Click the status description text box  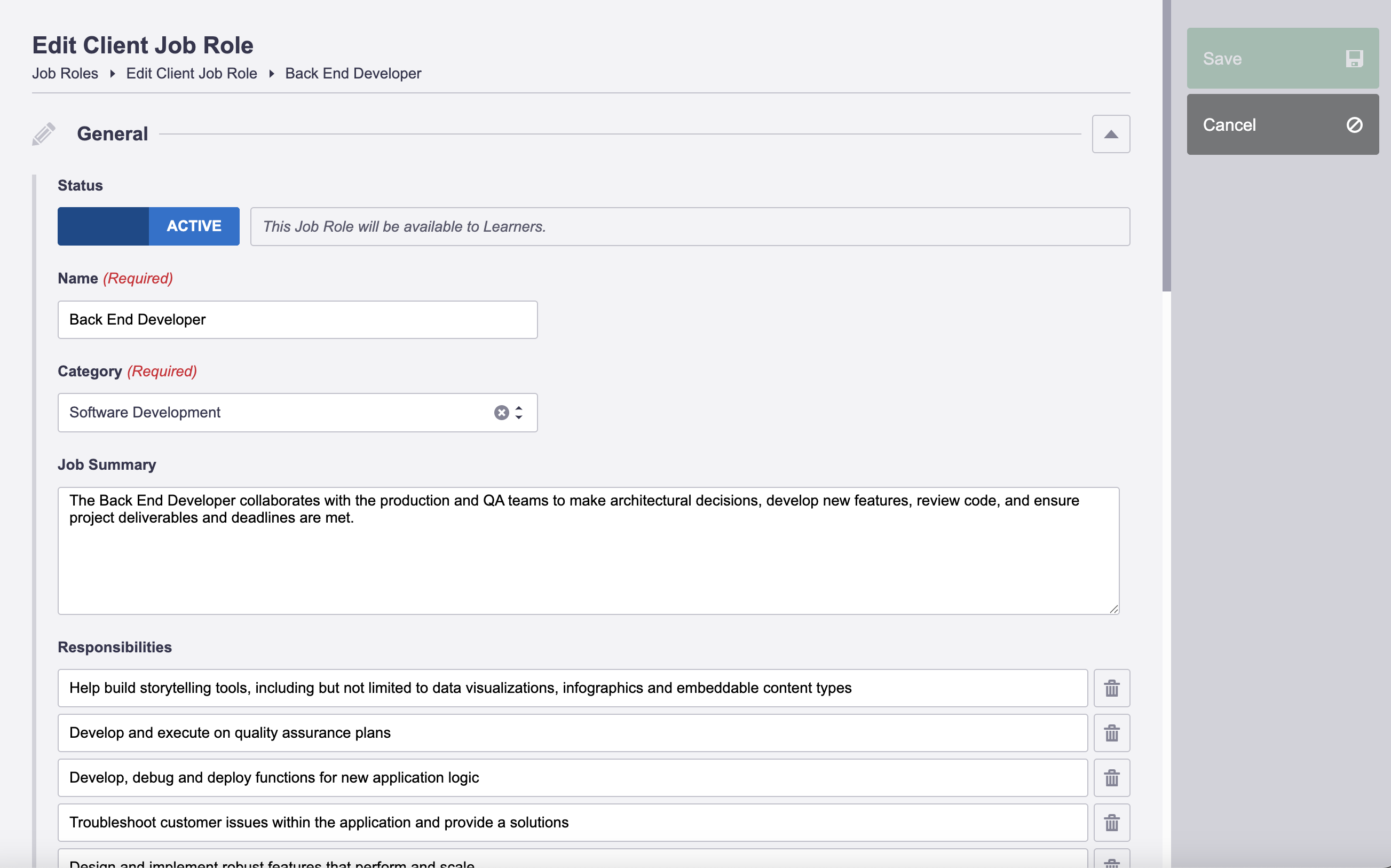690,226
